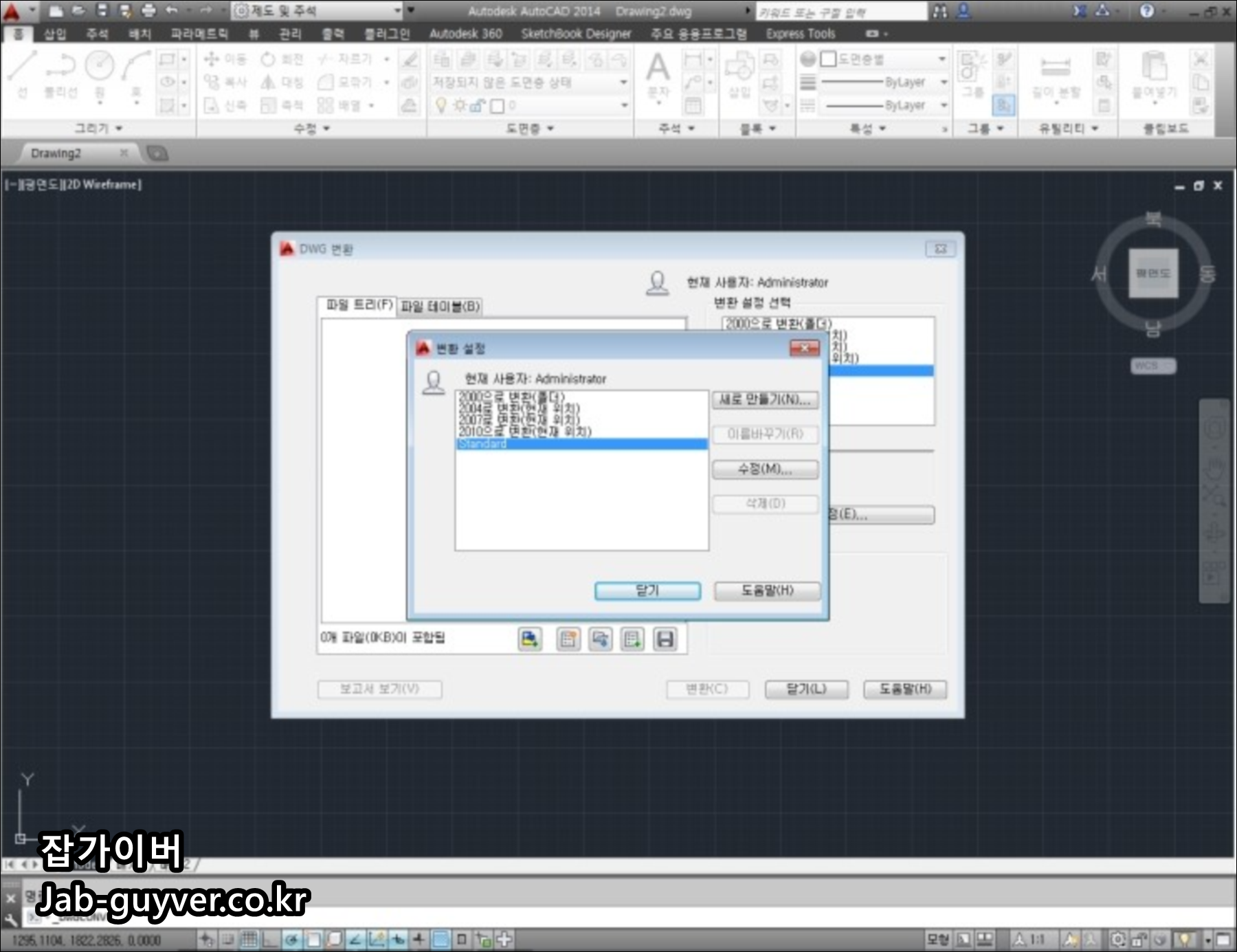This screenshot has width=1237, height=952.
Task: Open the 삽입 ribbon tab
Action: (x=55, y=34)
